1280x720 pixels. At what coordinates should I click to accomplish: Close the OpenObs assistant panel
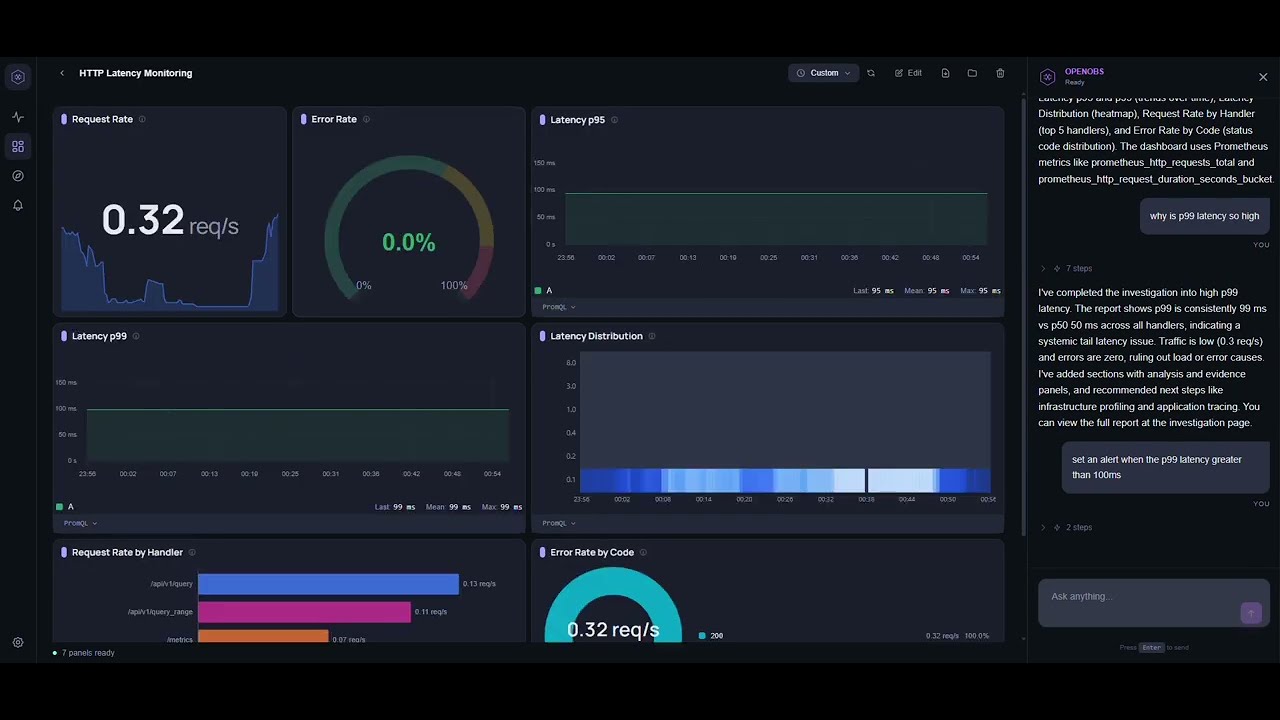[x=1263, y=77]
